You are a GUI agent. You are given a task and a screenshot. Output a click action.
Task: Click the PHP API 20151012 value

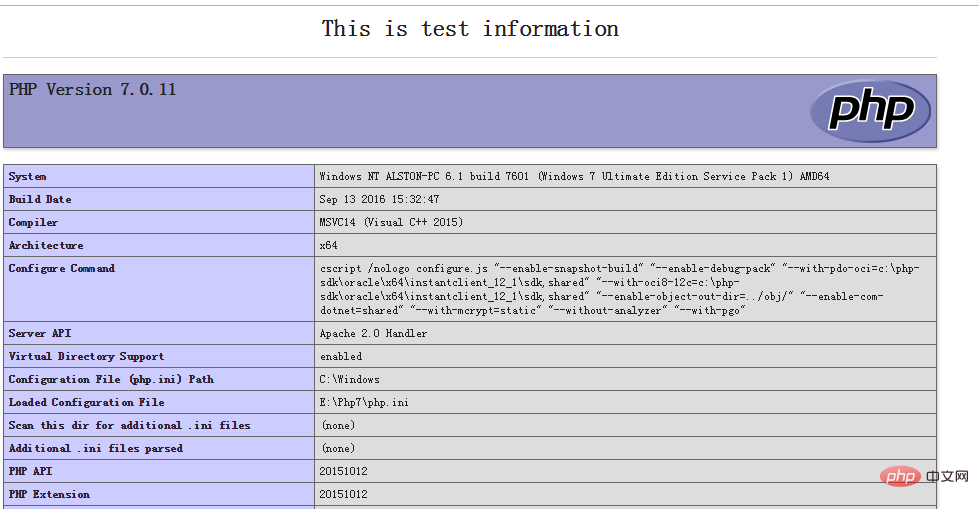pos(343,472)
